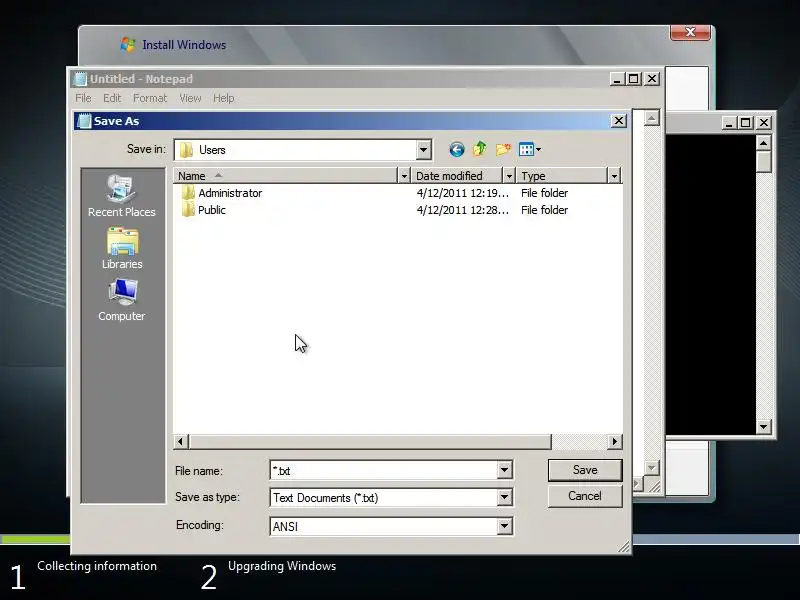Maximize the Untitled - Notepad window
Viewport: 800px width, 600px height.
tap(634, 79)
